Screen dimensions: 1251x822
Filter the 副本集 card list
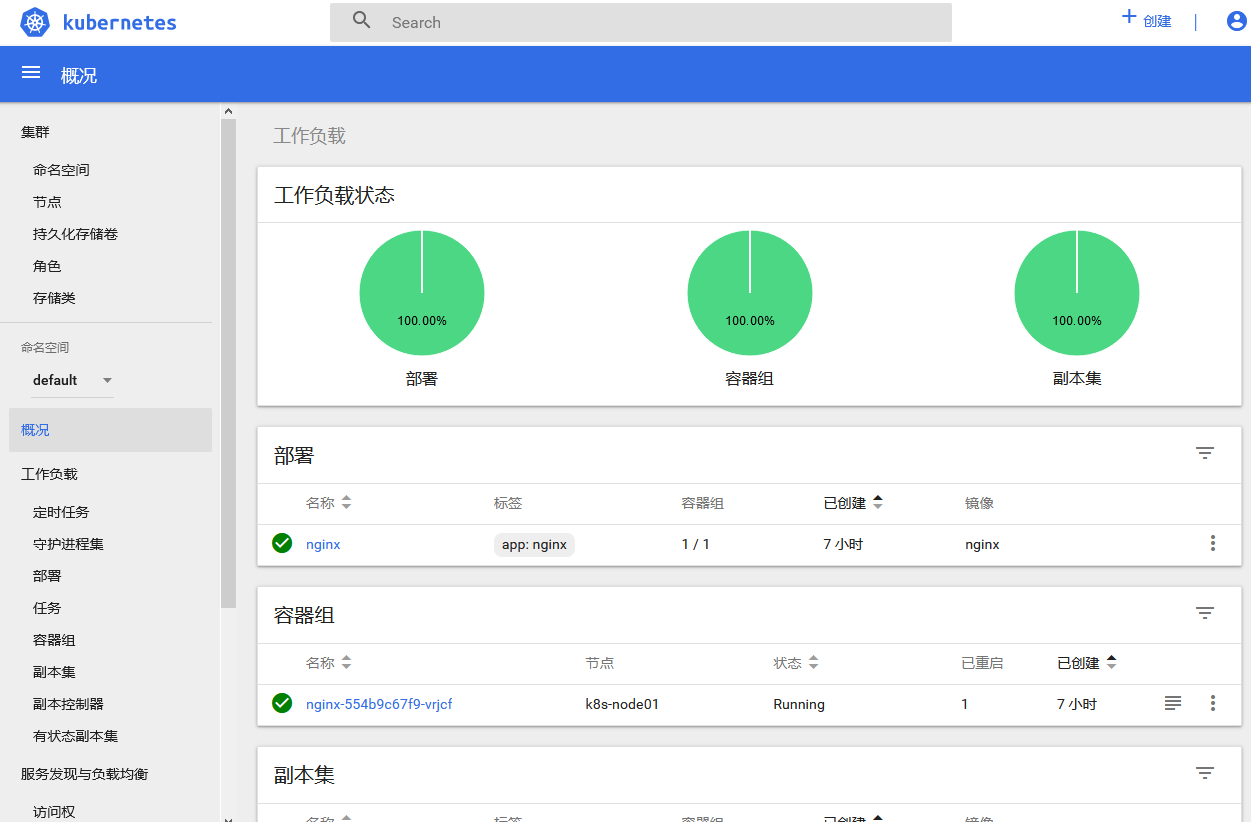[1205, 773]
